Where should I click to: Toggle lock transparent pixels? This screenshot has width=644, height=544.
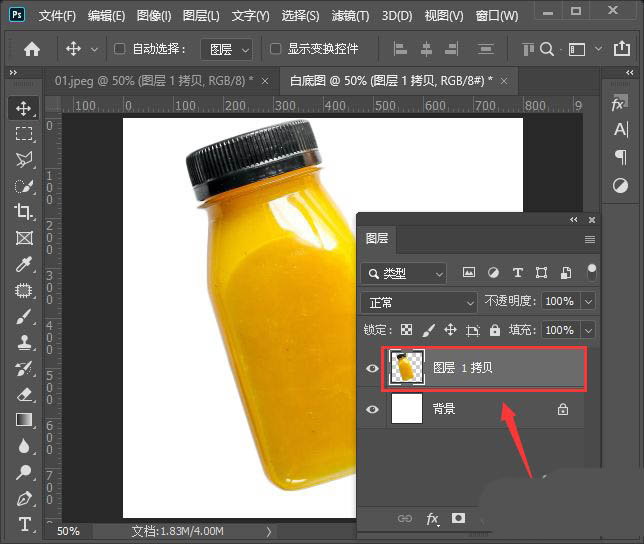[x=406, y=329]
